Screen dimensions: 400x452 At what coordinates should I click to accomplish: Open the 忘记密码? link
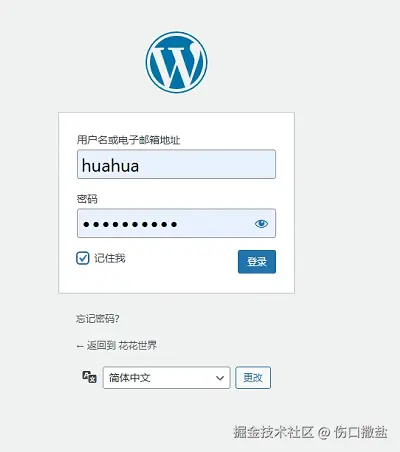pyautogui.click(x=98, y=319)
